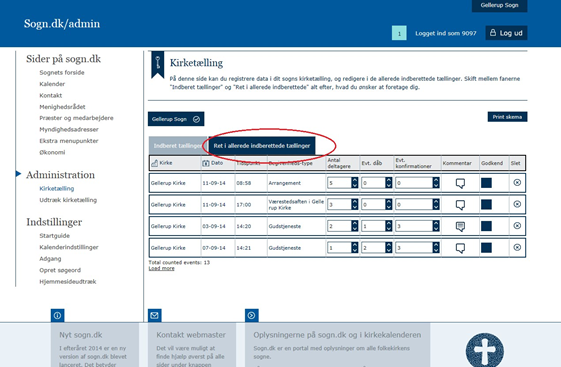Screen dimensions: 561x367
Task: Click the cross logo in the footer
Action: pos(485,351)
